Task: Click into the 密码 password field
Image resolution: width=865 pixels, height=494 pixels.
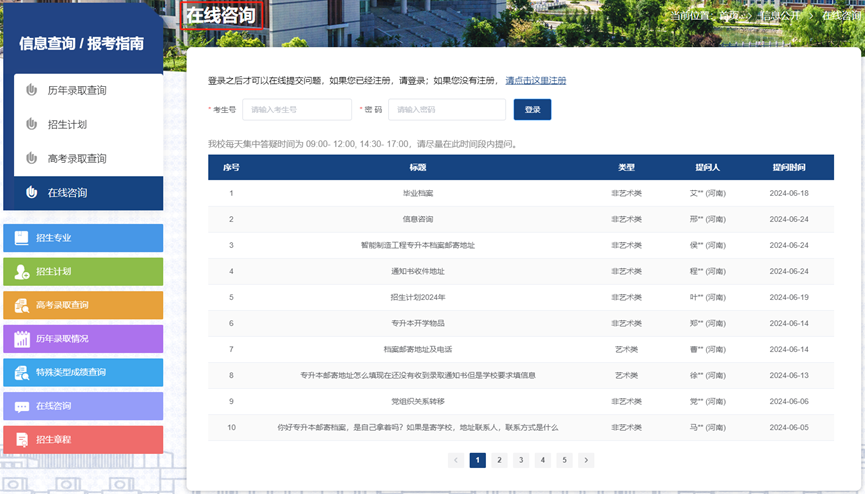Action: pos(446,109)
